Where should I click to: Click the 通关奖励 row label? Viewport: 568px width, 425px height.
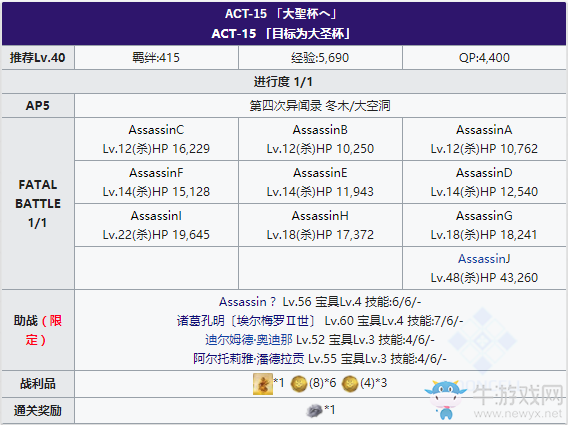pos(38,411)
